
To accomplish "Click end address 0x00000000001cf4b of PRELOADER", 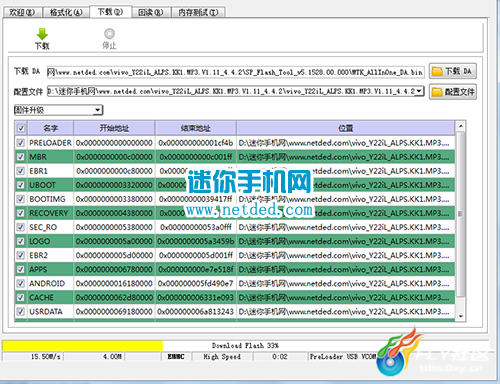I will click(x=196, y=143).
